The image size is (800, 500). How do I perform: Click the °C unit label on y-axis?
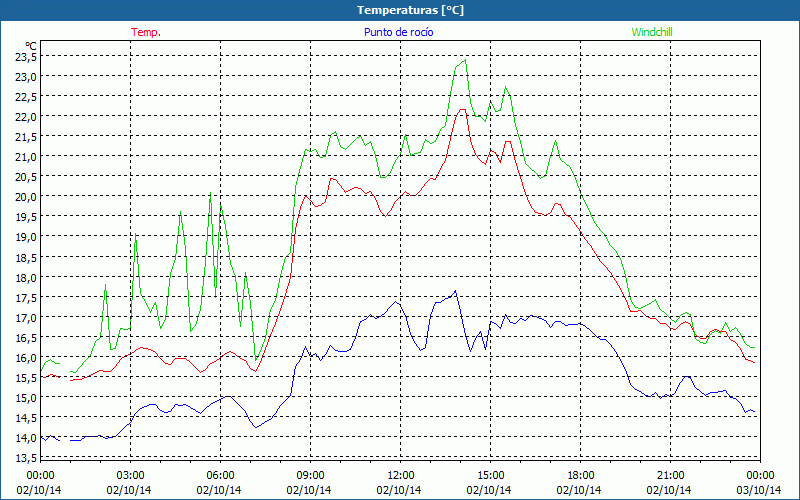click(31, 46)
